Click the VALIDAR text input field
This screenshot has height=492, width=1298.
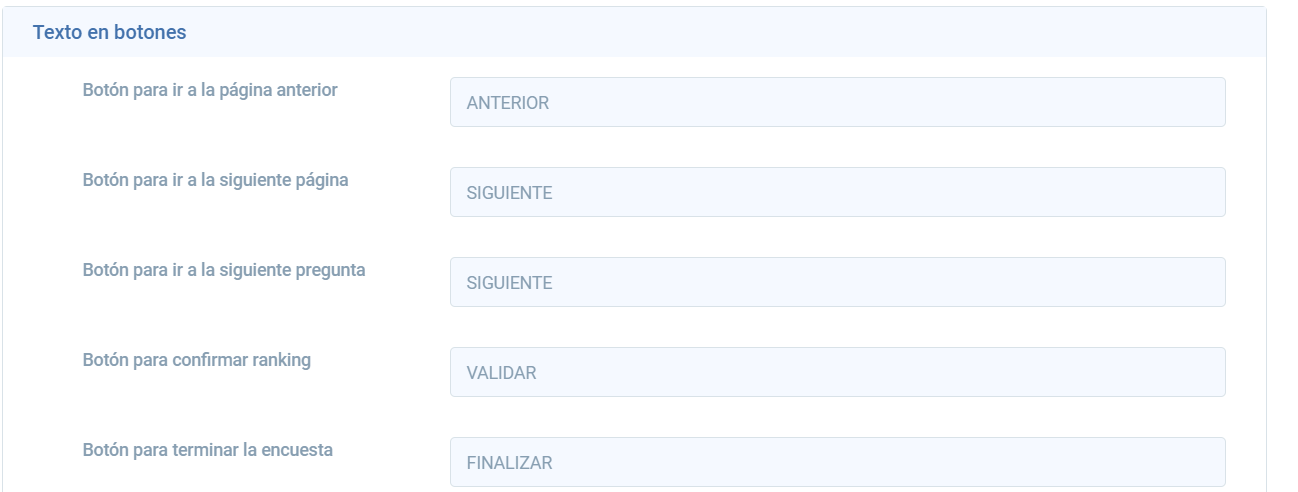[x=837, y=372]
